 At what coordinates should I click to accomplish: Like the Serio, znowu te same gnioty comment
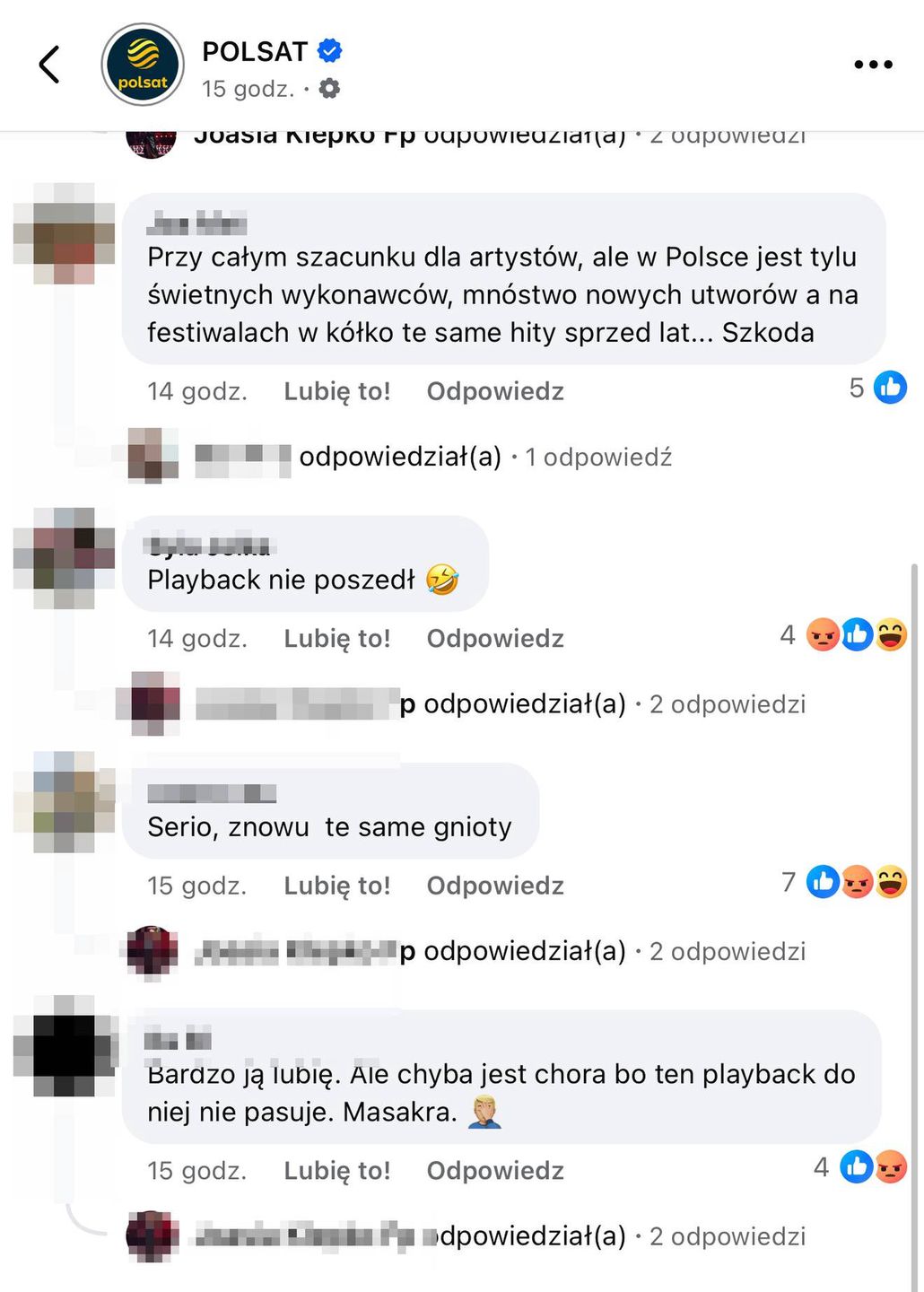[x=337, y=886]
